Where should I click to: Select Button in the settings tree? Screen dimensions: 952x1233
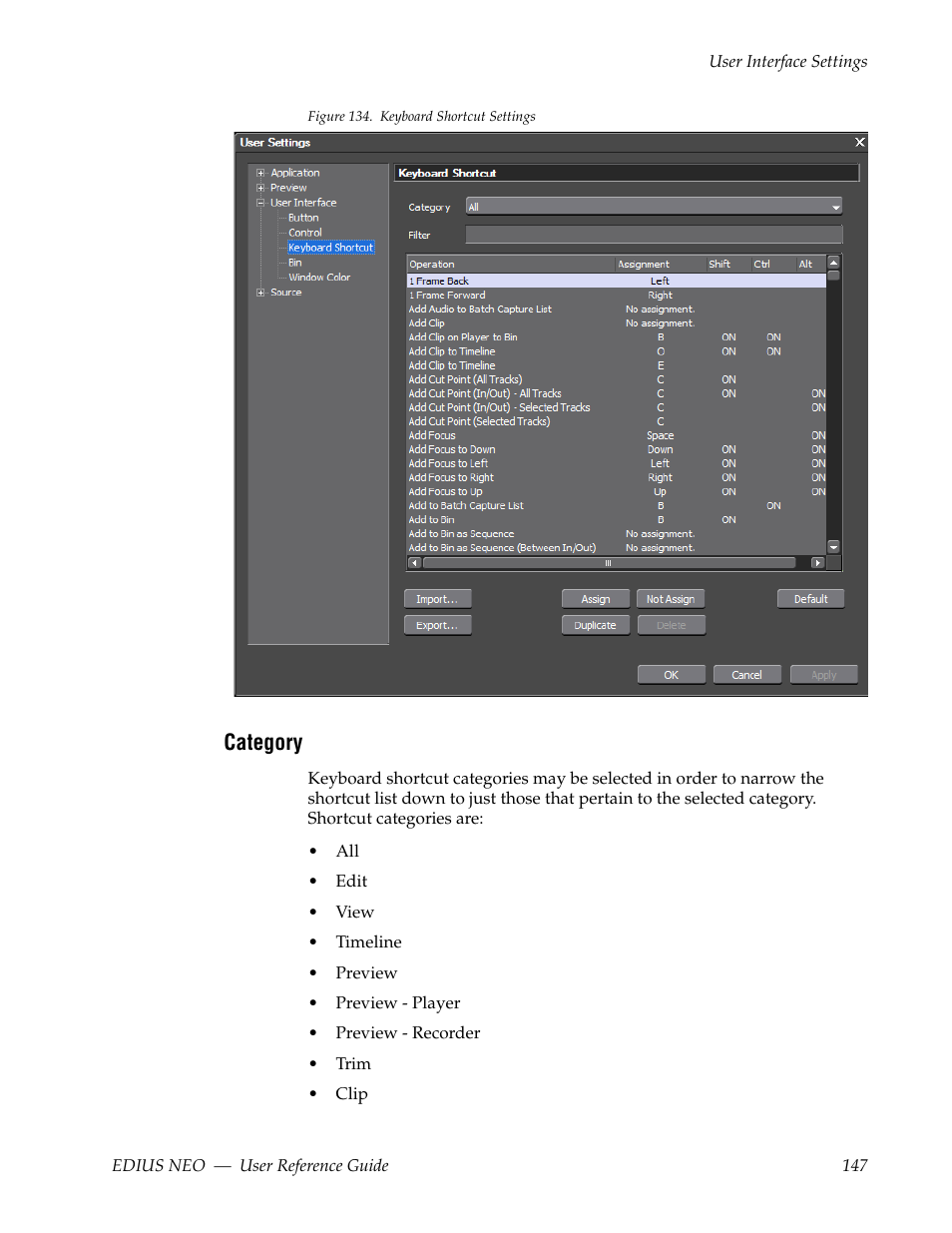[x=303, y=218]
